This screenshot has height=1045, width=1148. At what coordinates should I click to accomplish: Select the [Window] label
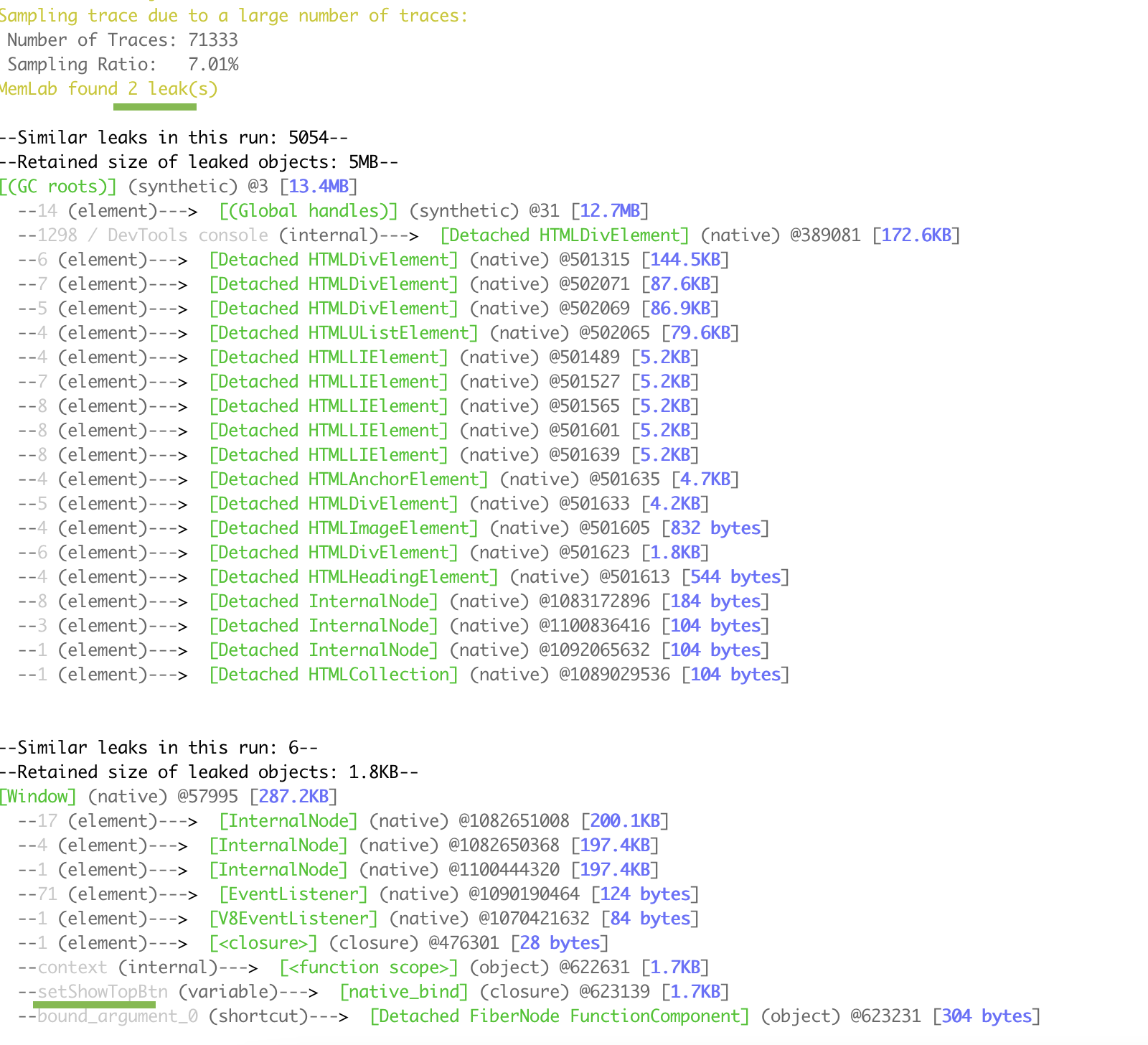38,797
